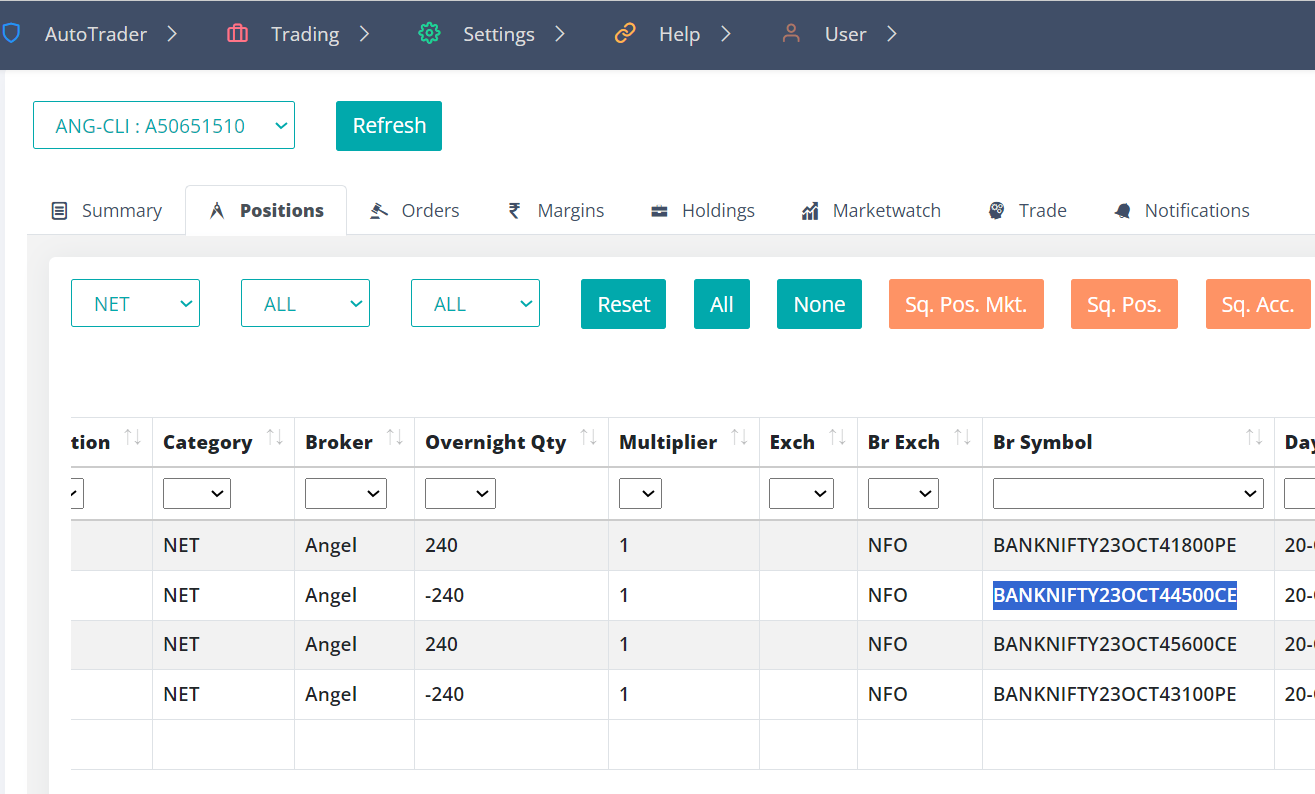Open the Br Symbol filter dropdown

[x=1128, y=493]
